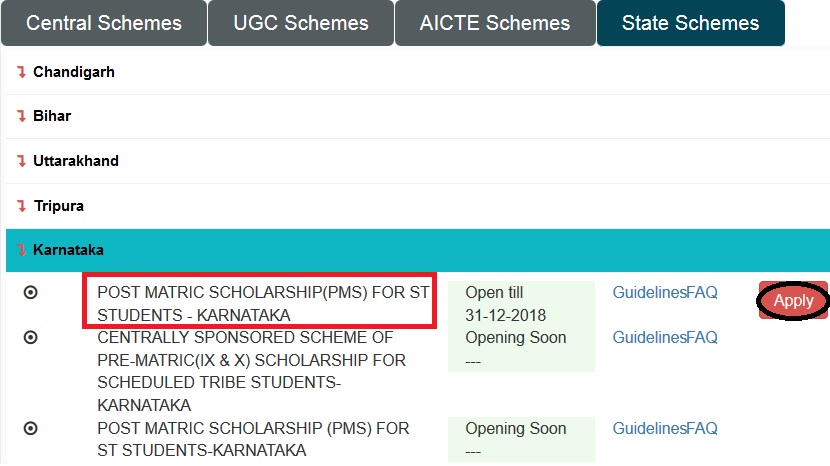The width and height of the screenshot is (830, 466).
Task: Expand the Bihar state section
Action: (52, 116)
